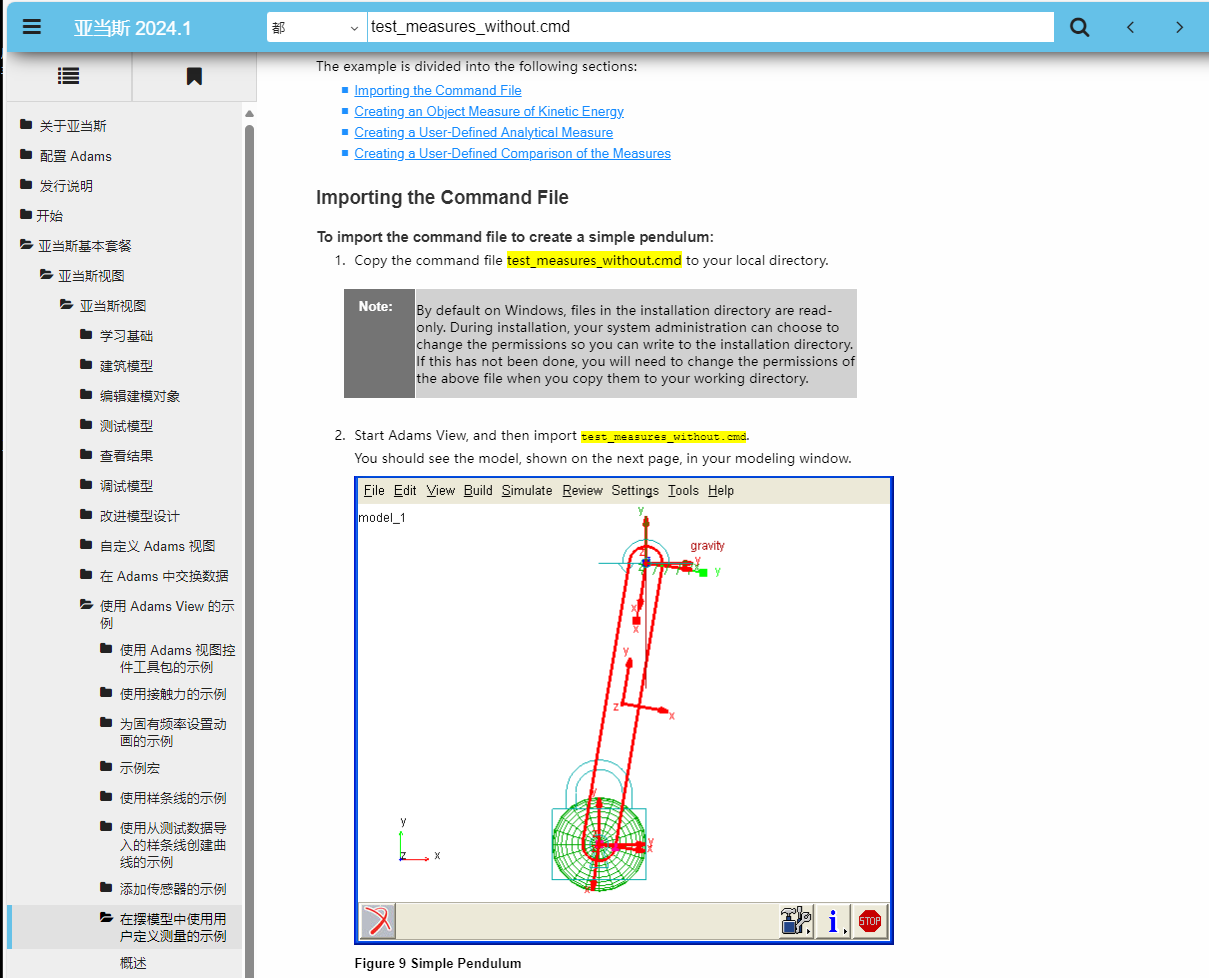Switch to the bookmarks tab
The width and height of the screenshot is (1209, 978).
point(194,76)
